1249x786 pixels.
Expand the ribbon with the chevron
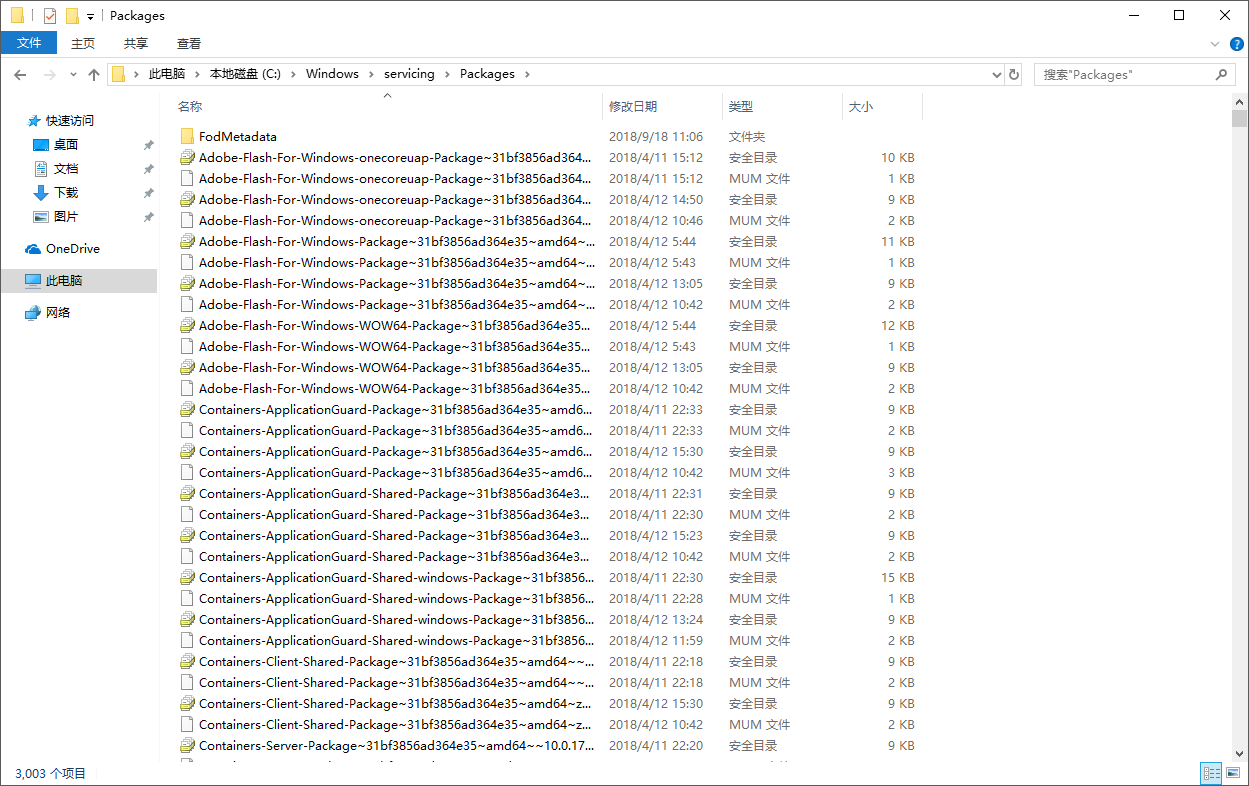[1215, 44]
